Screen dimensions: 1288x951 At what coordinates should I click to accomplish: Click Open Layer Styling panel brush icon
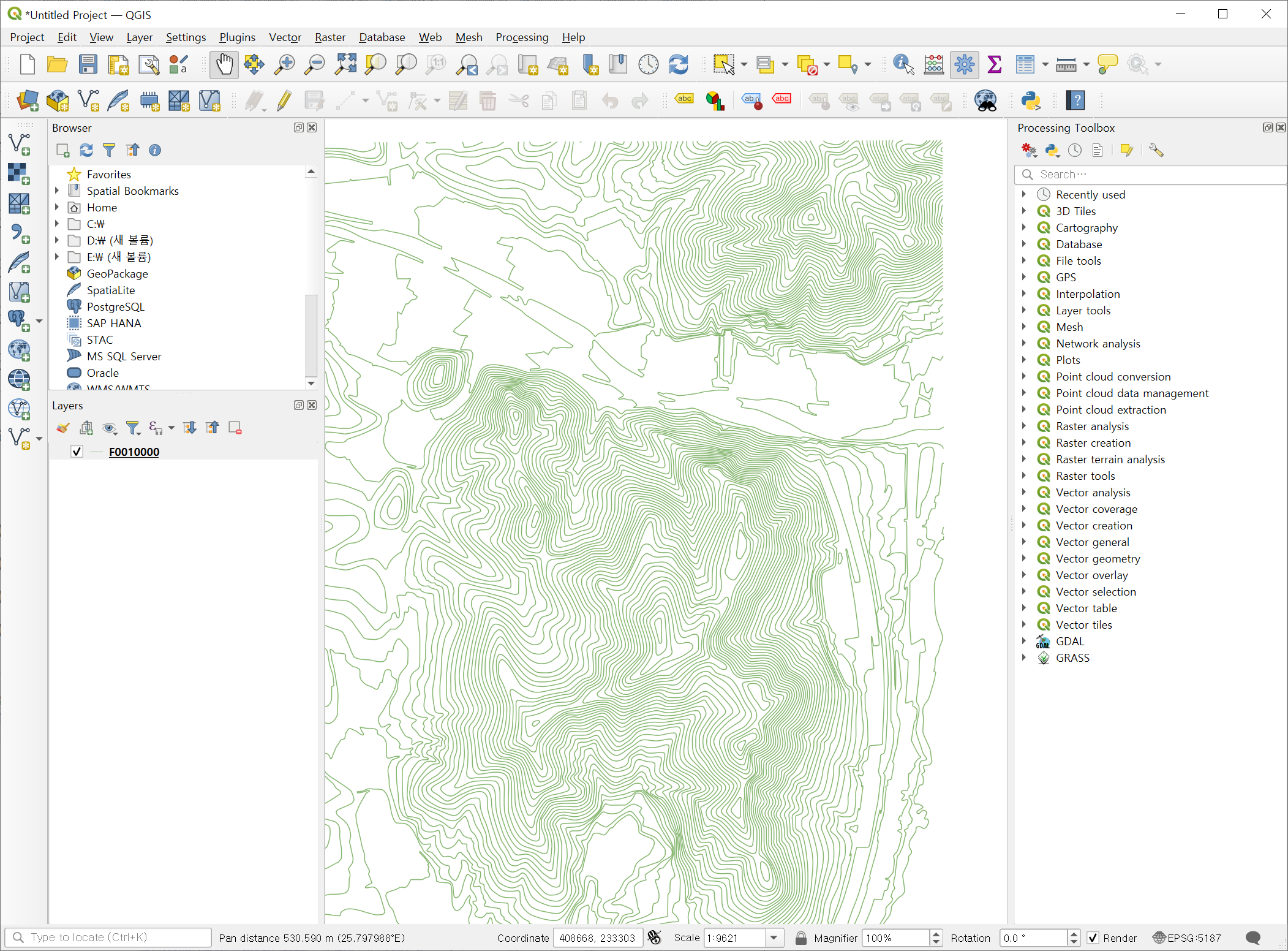62,428
